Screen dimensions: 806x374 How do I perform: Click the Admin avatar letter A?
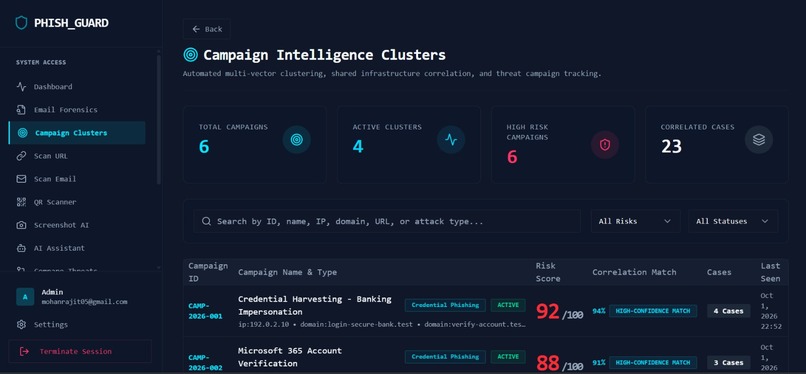[25, 296]
